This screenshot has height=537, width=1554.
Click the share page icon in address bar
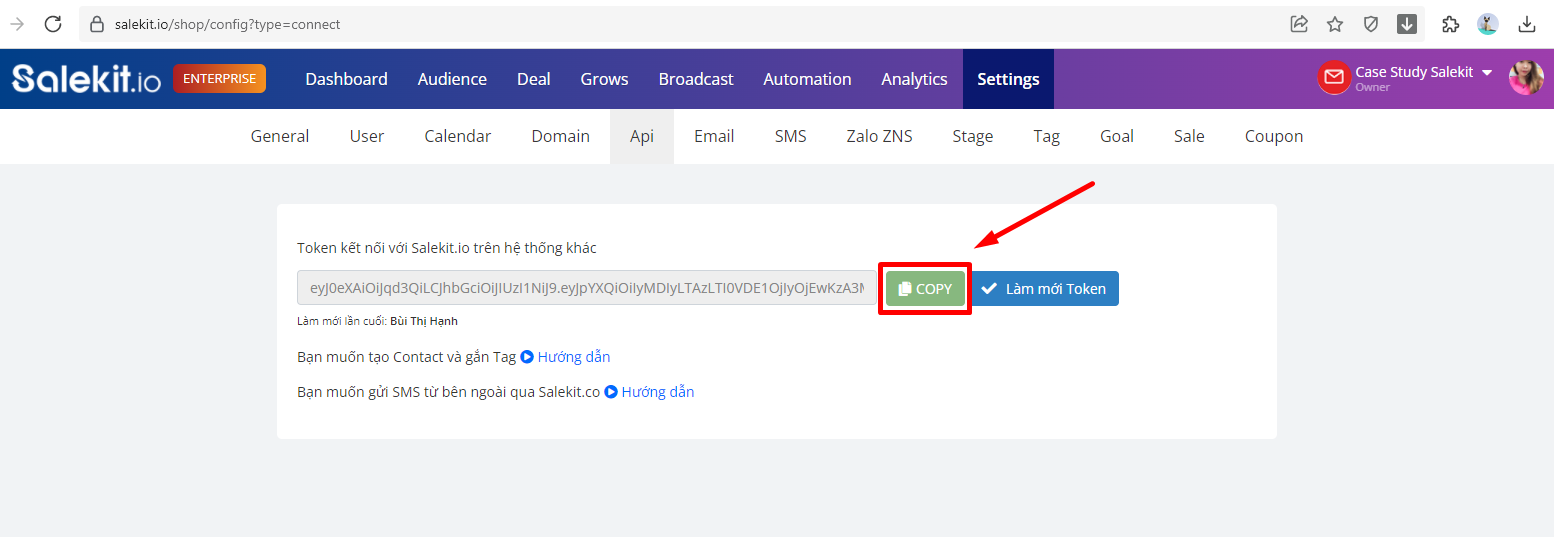(1299, 24)
